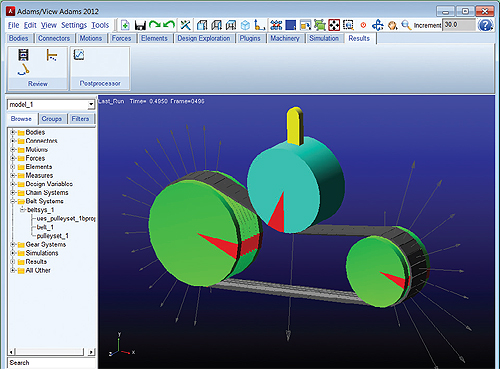Expand the Connectors tree folder
Screen dimensions: 500x369
tap(12, 141)
